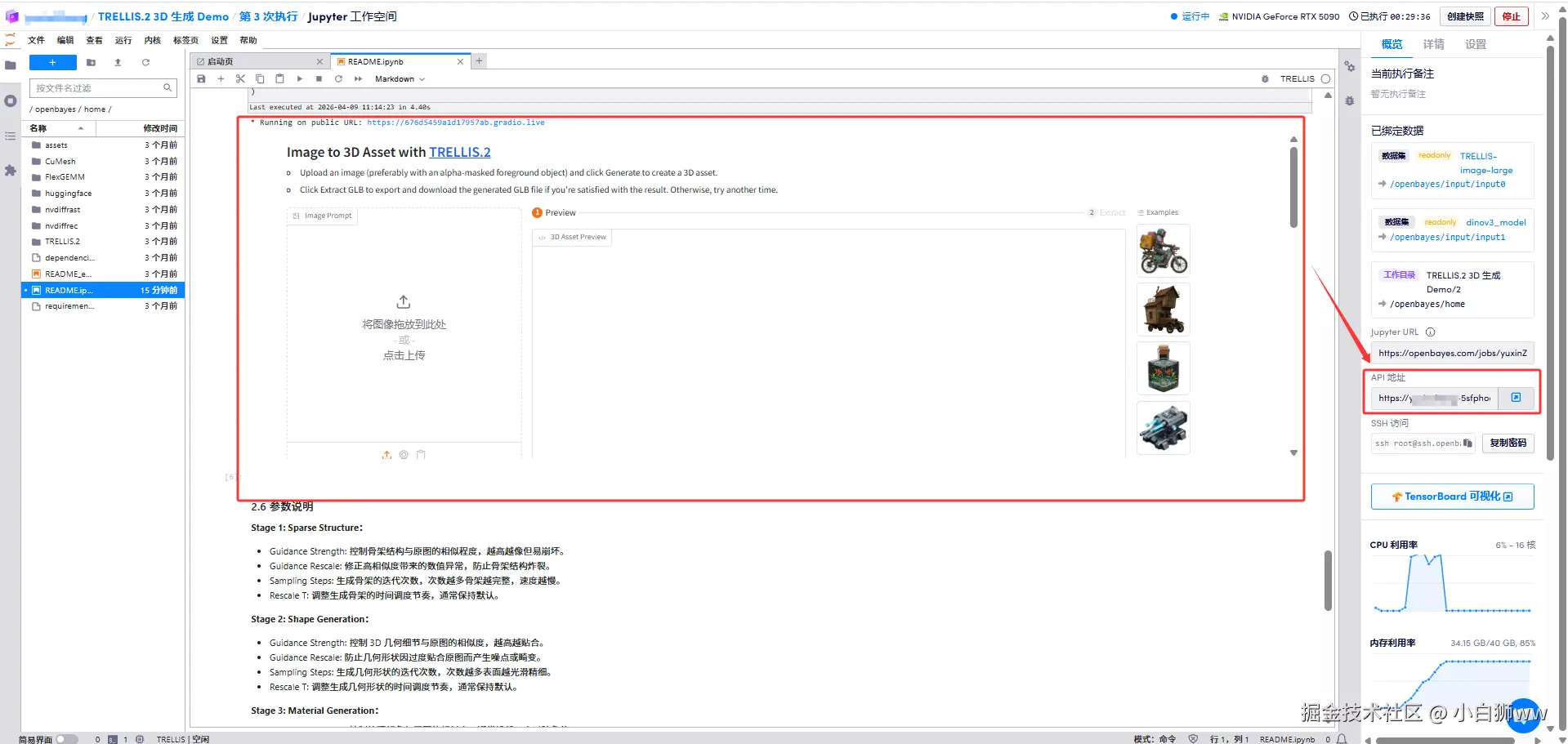The image size is (1568, 744).
Task: Add a new launcher tab
Action: click(x=480, y=61)
